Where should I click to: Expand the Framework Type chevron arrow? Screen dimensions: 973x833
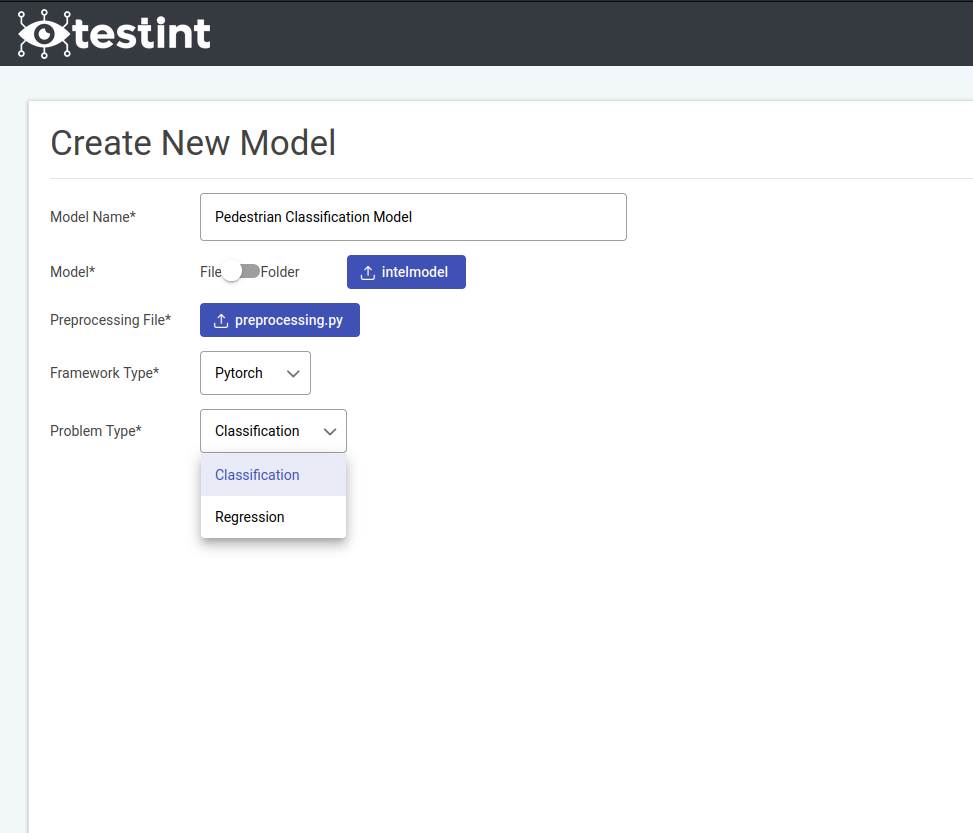(x=293, y=373)
